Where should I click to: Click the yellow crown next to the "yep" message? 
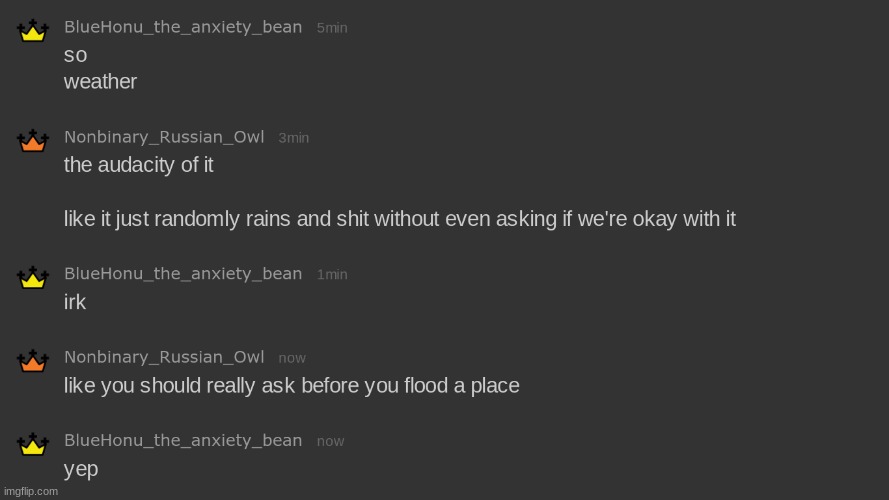pyautogui.click(x=33, y=444)
